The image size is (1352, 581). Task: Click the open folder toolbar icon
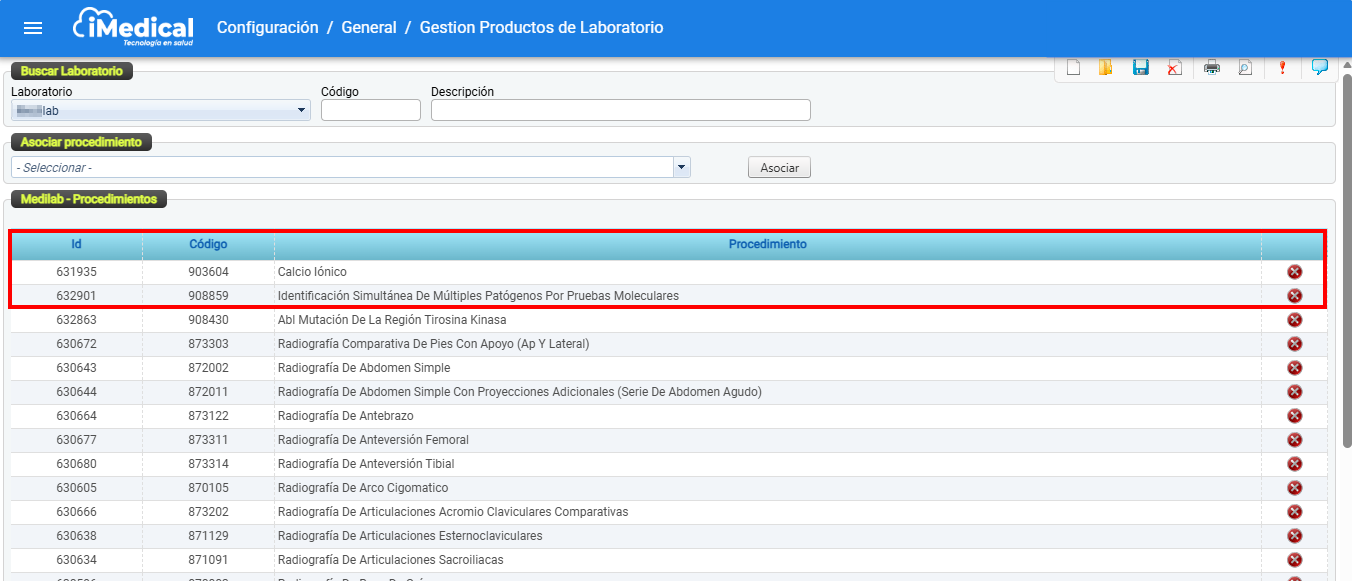coord(1106,68)
